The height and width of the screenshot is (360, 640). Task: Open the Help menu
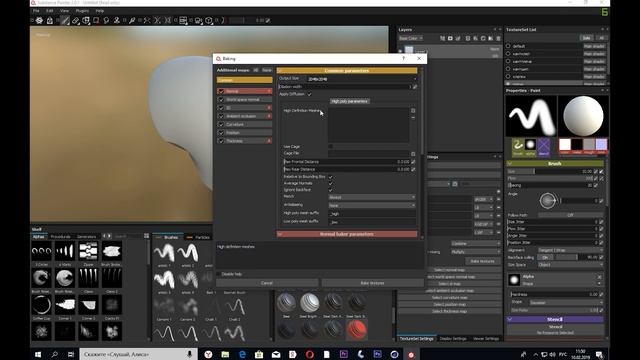tap(100, 11)
